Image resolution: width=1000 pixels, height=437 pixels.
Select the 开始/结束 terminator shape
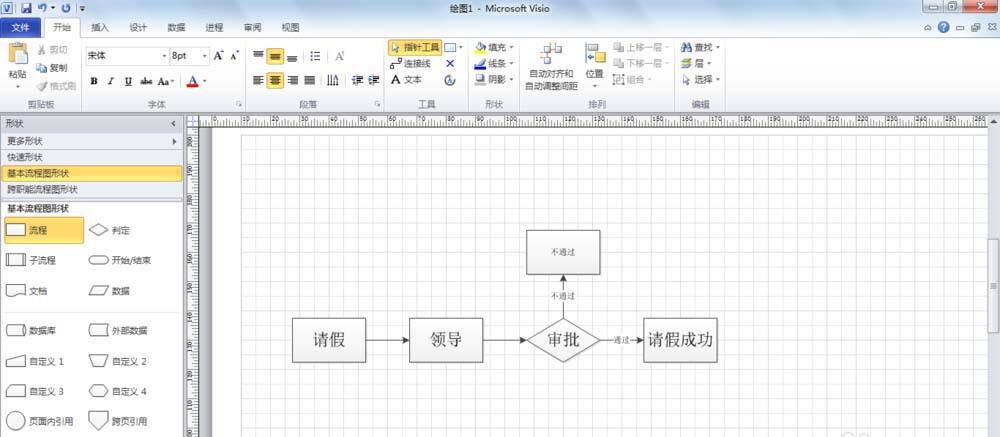tap(119, 260)
